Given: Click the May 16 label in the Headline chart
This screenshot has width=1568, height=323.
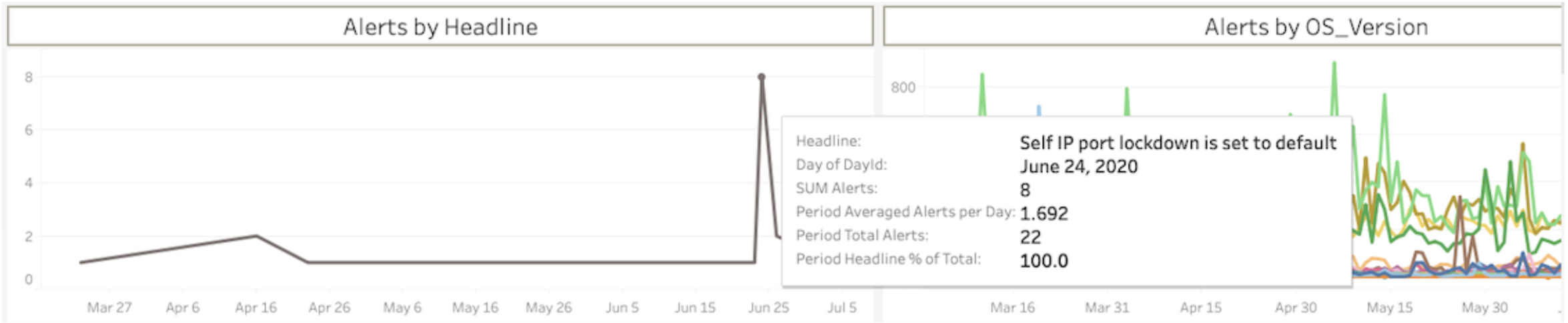Looking at the screenshot, I should coord(475,308).
